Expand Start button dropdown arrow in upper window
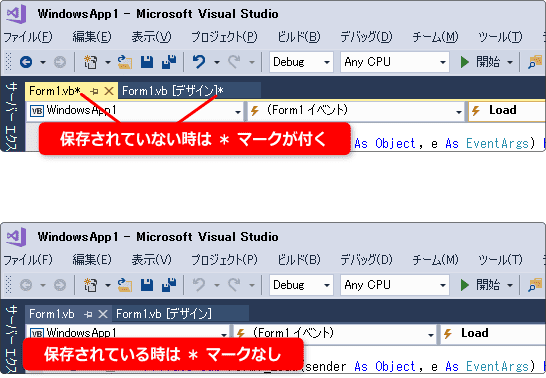This screenshot has width=546, height=378. coord(510,63)
